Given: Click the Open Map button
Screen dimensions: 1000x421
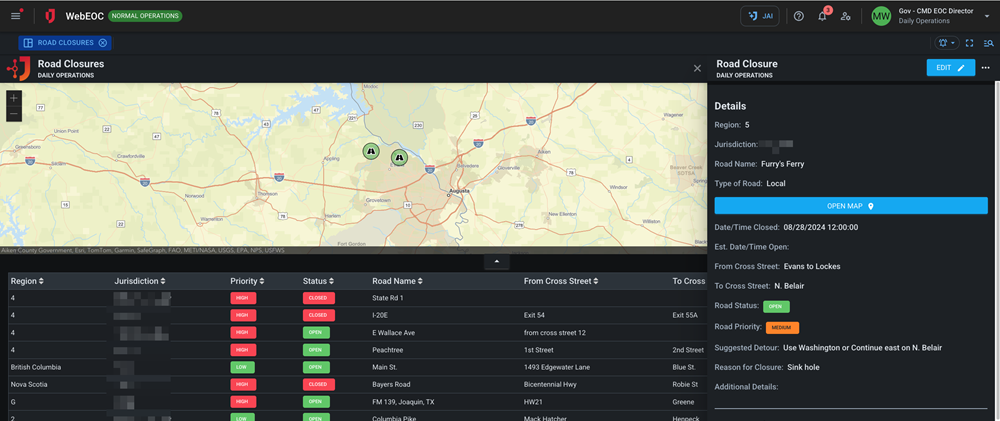Looking at the screenshot, I should click(850, 206).
